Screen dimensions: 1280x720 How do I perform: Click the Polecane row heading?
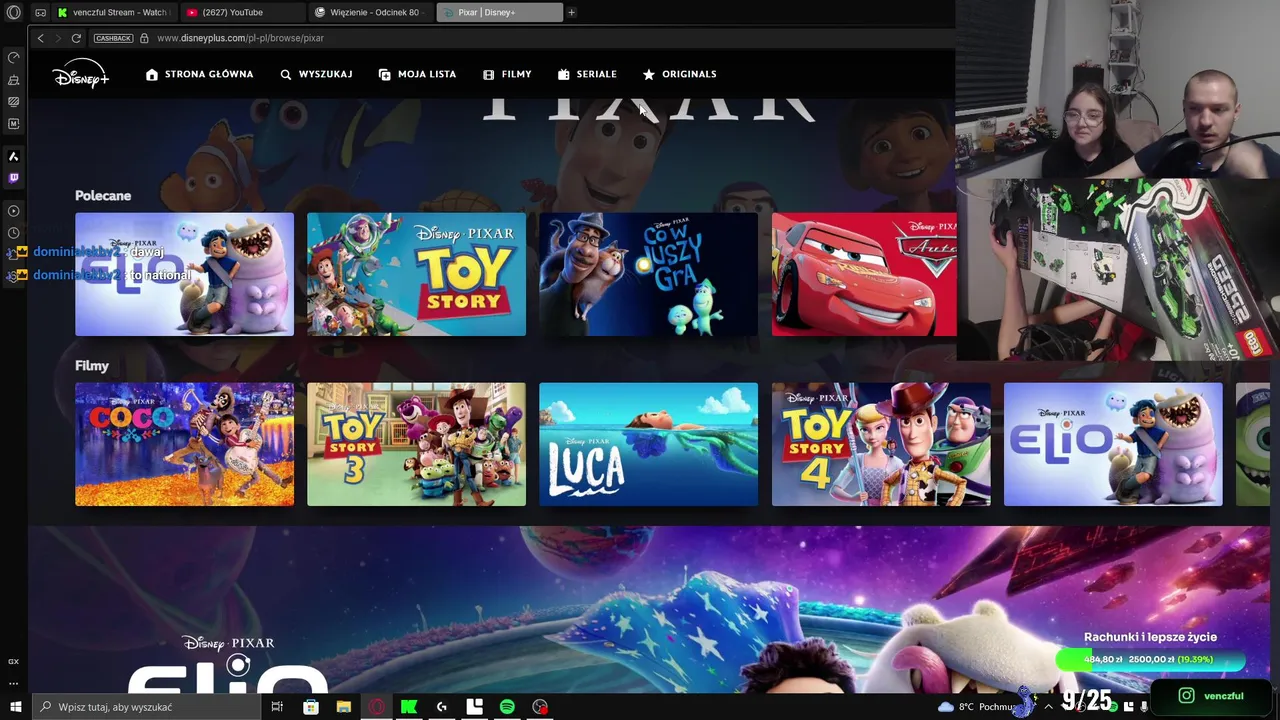click(103, 196)
